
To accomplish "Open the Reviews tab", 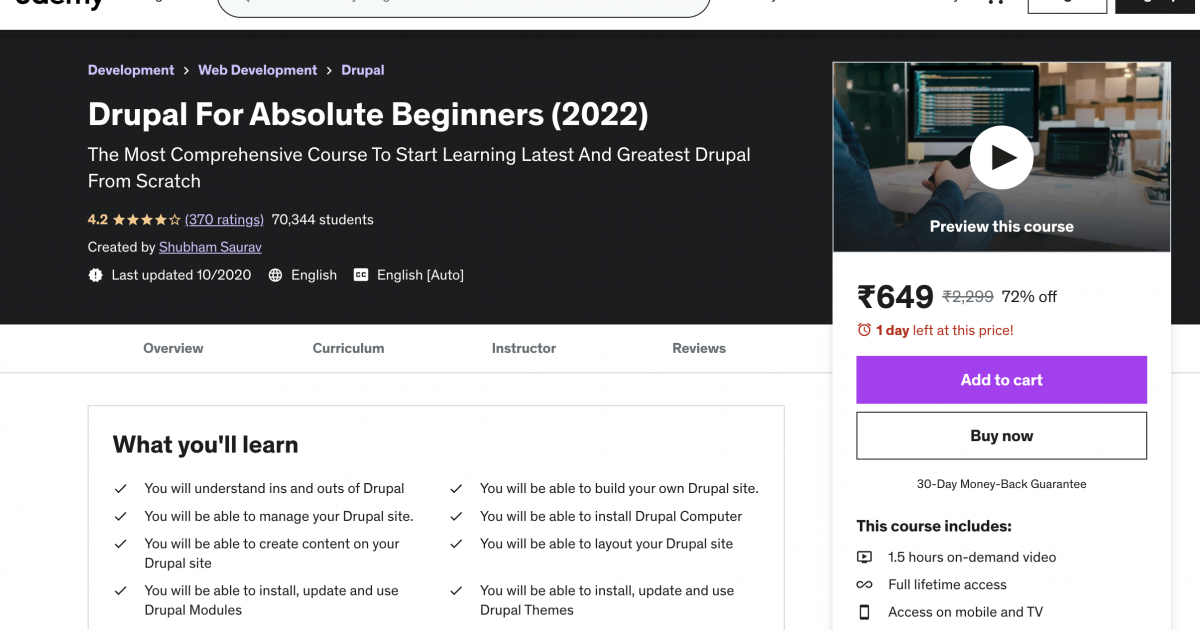I will pyautogui.click(x=698, y=348).
